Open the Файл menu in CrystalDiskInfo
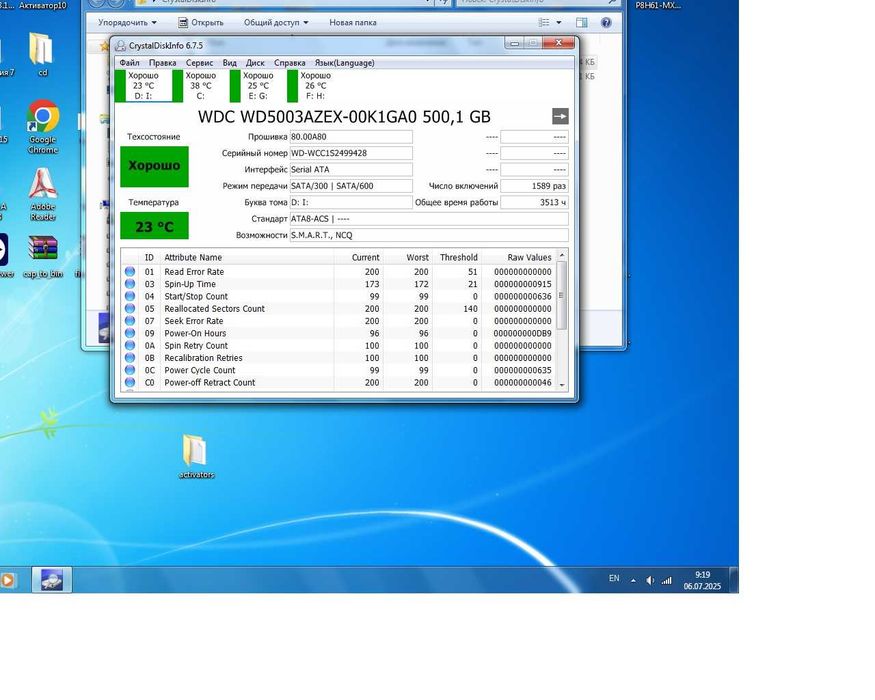Screen dimensions: 875x700 (129, 63)
